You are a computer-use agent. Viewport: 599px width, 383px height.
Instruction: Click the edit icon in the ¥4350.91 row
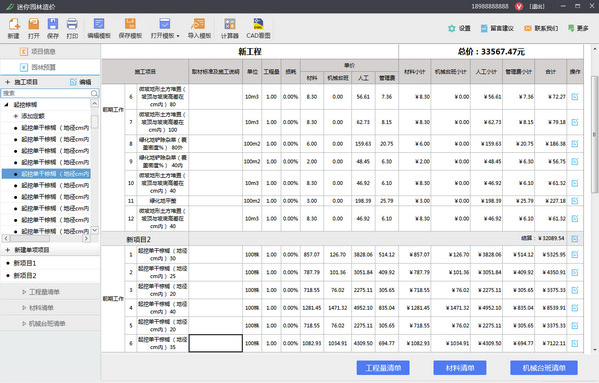(x=575, y=272)
